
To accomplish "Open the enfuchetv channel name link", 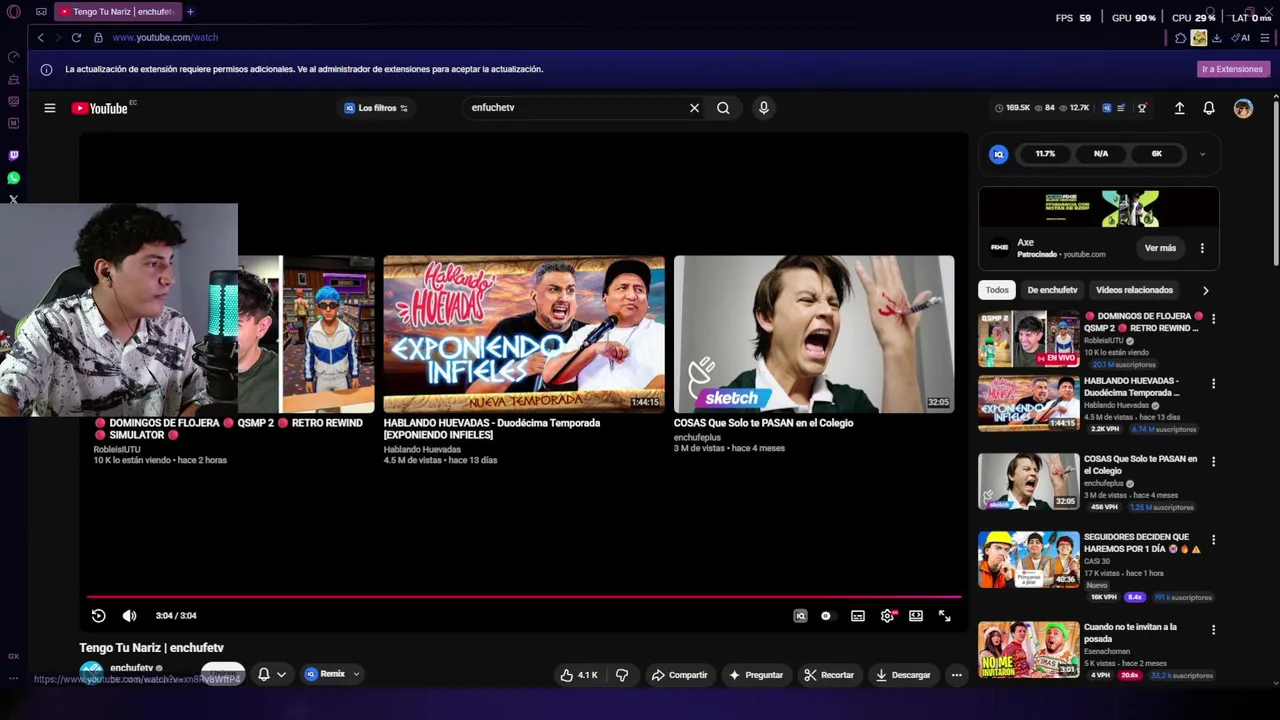I will pyautogui.click(x=132, y=668).
